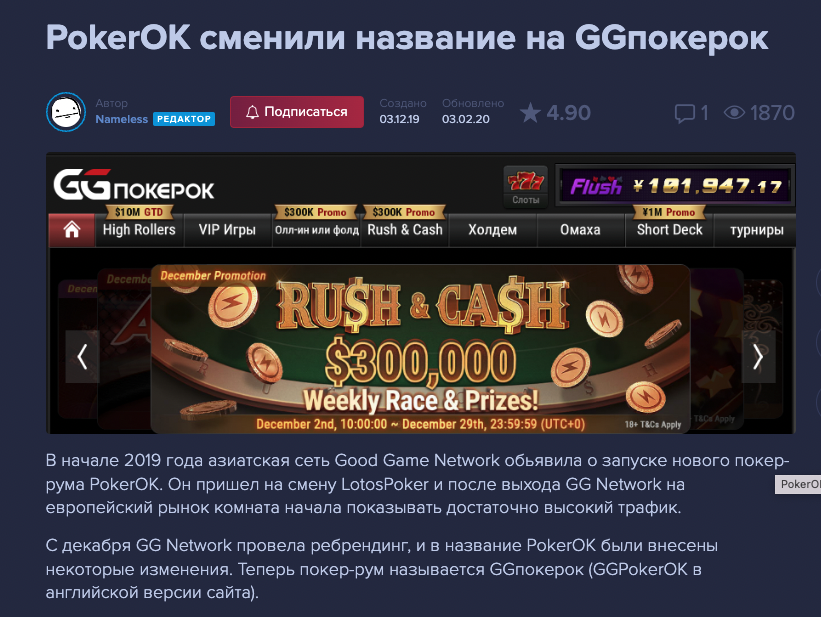Open the 777 Слоты icon
This screenshot has width=821, height=617.
point(526,187)
